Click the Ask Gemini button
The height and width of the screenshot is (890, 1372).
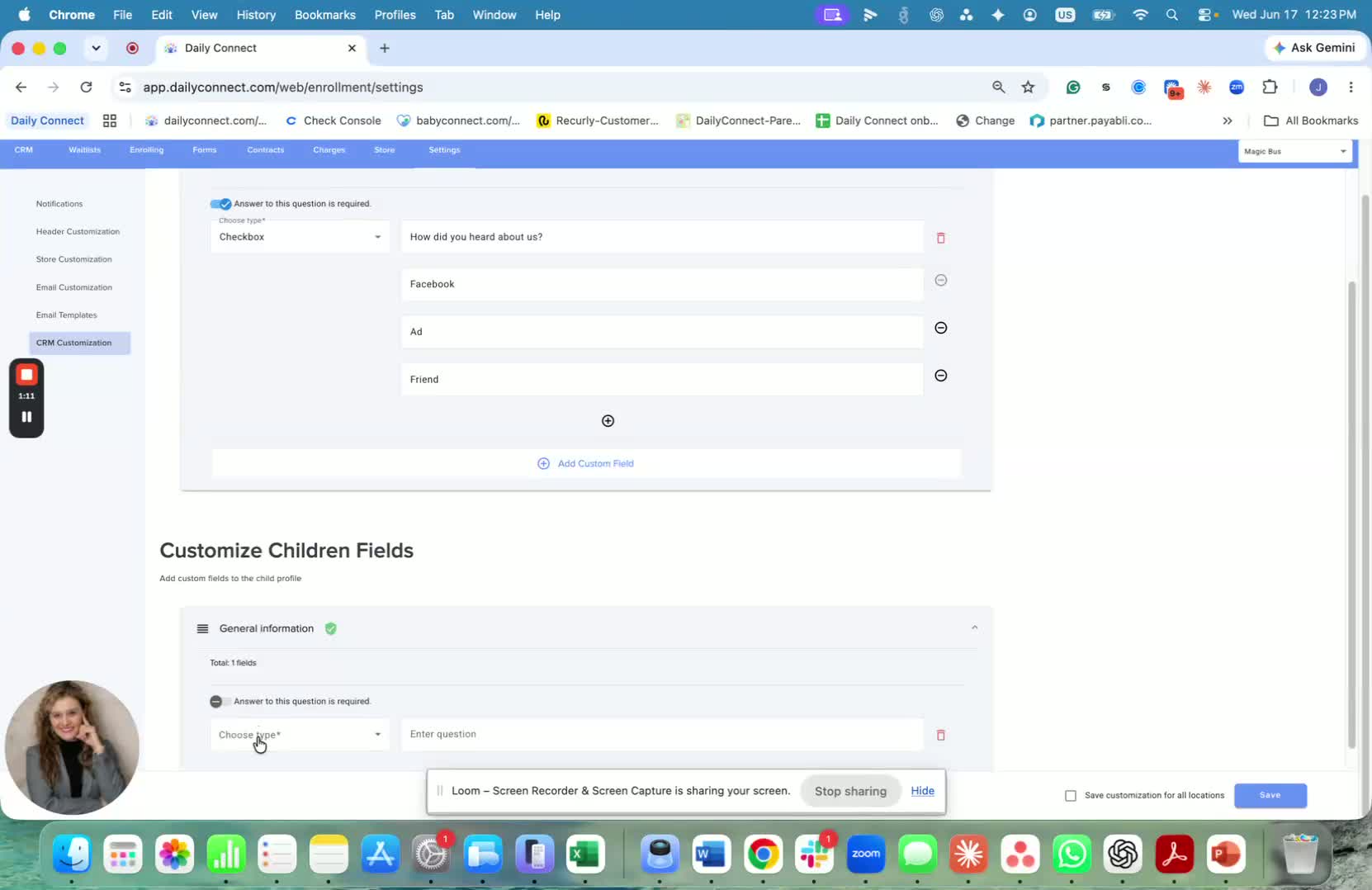pyautogui.click(x=1314, y=48)
